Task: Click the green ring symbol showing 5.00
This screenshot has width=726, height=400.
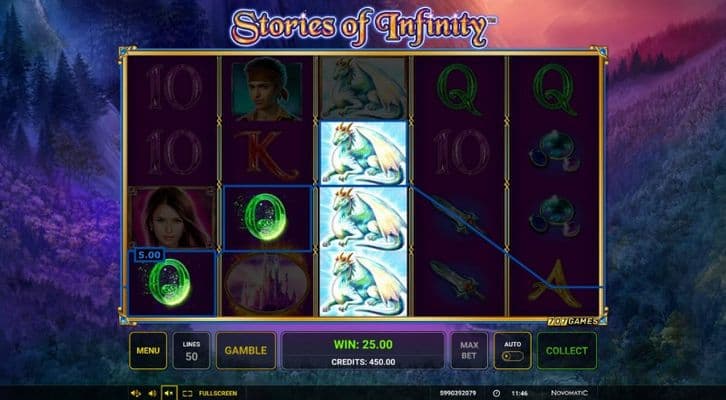Action: pos(172,283)
